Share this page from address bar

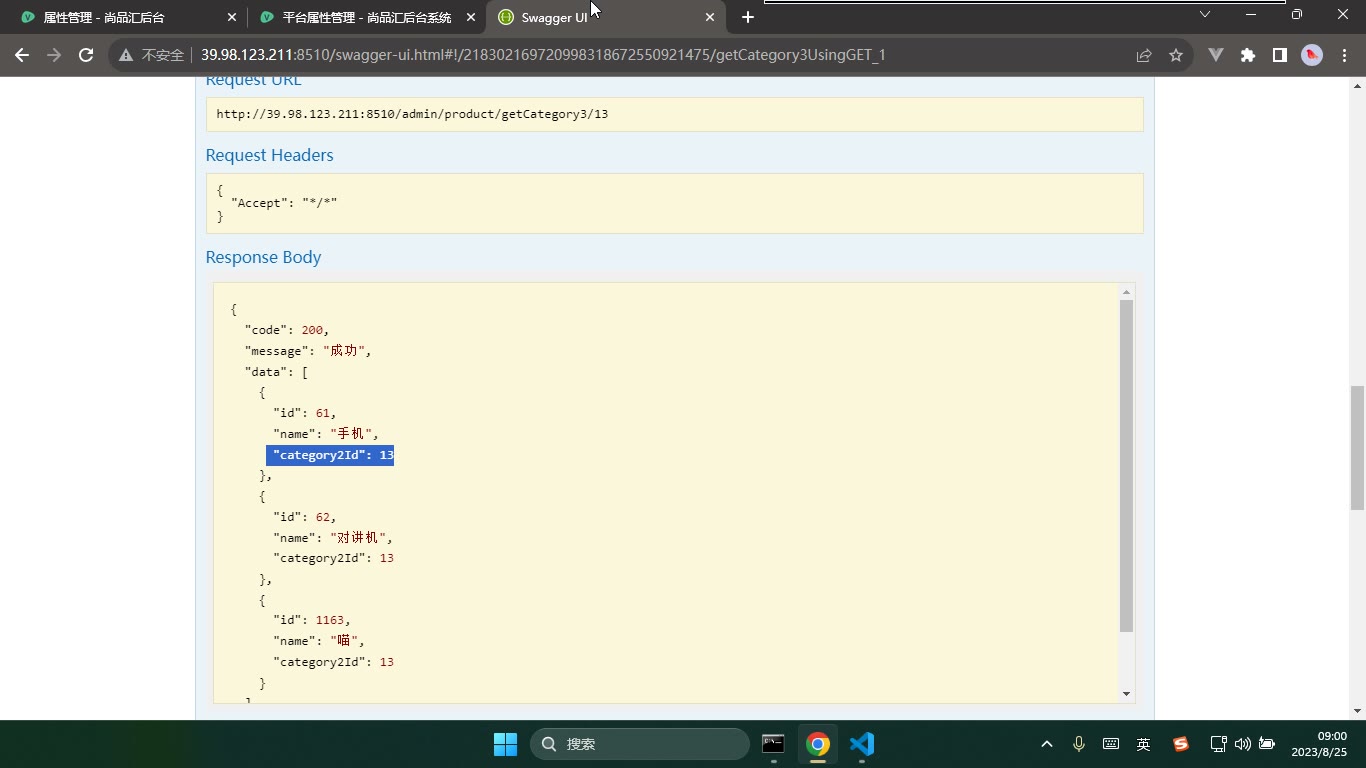point(1144,55)
